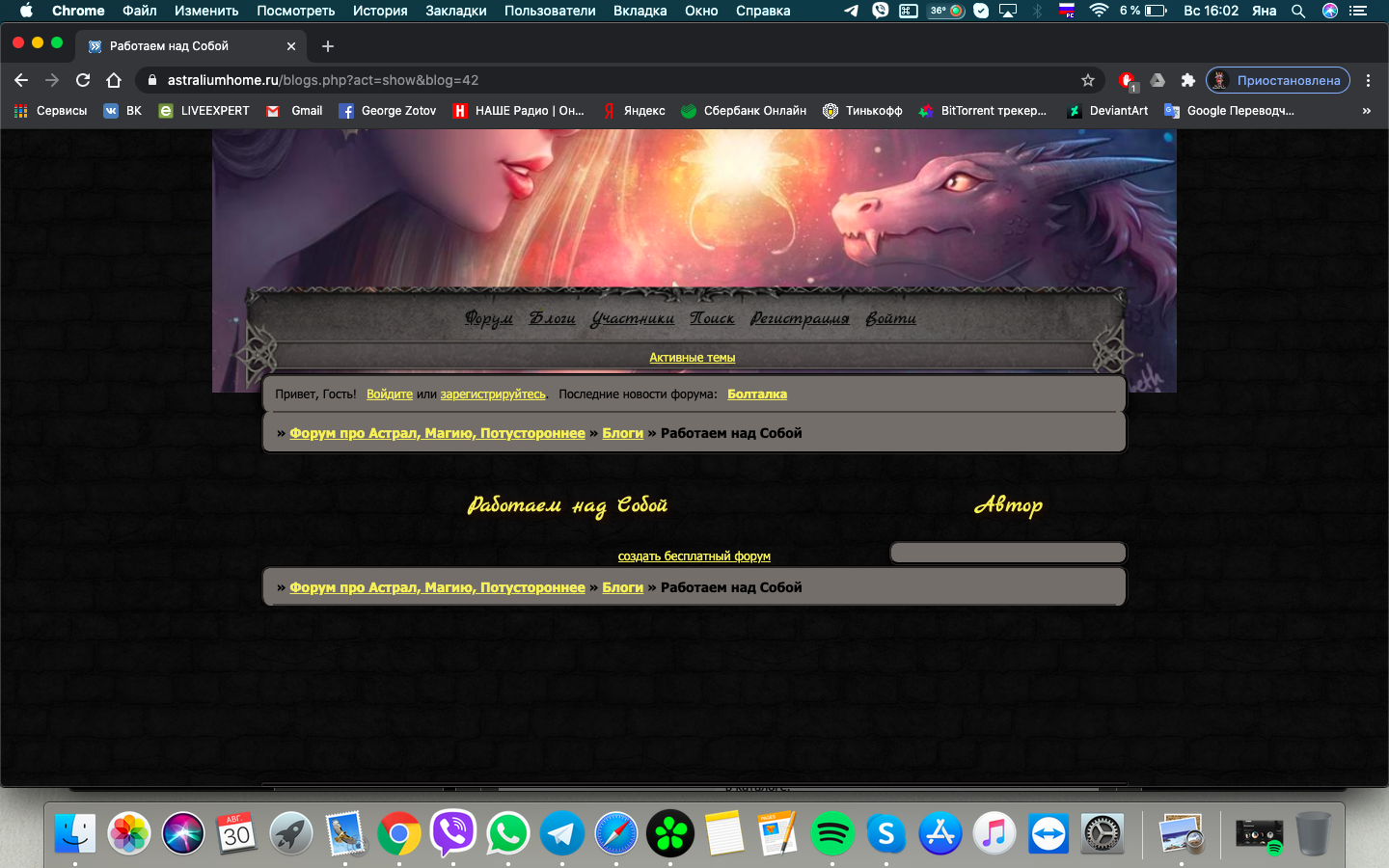Click the red adblock extension icon
The width and height of the screenshot is (1389, 868).
[1127, 81]
